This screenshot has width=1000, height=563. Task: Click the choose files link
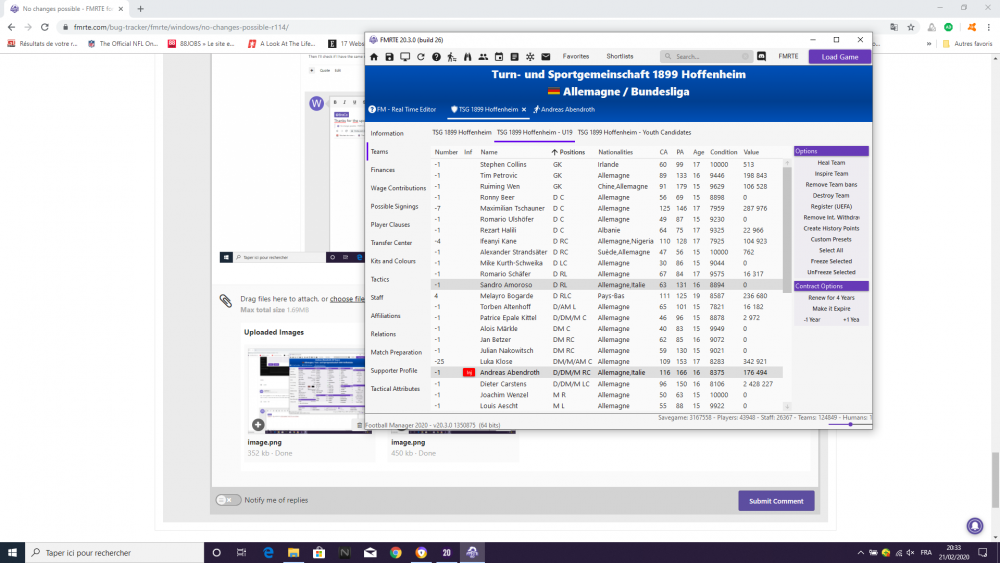347,298
